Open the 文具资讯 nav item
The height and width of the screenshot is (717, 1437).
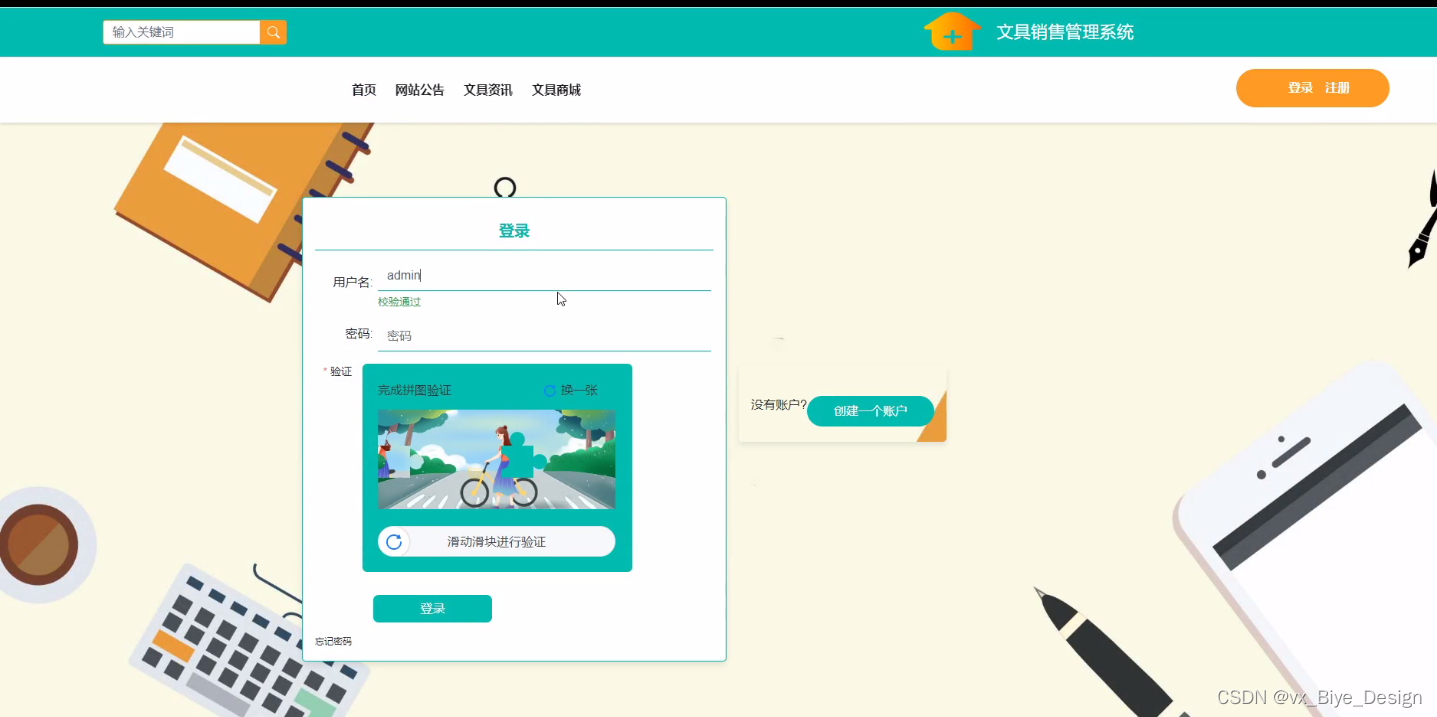coord(488,90)
